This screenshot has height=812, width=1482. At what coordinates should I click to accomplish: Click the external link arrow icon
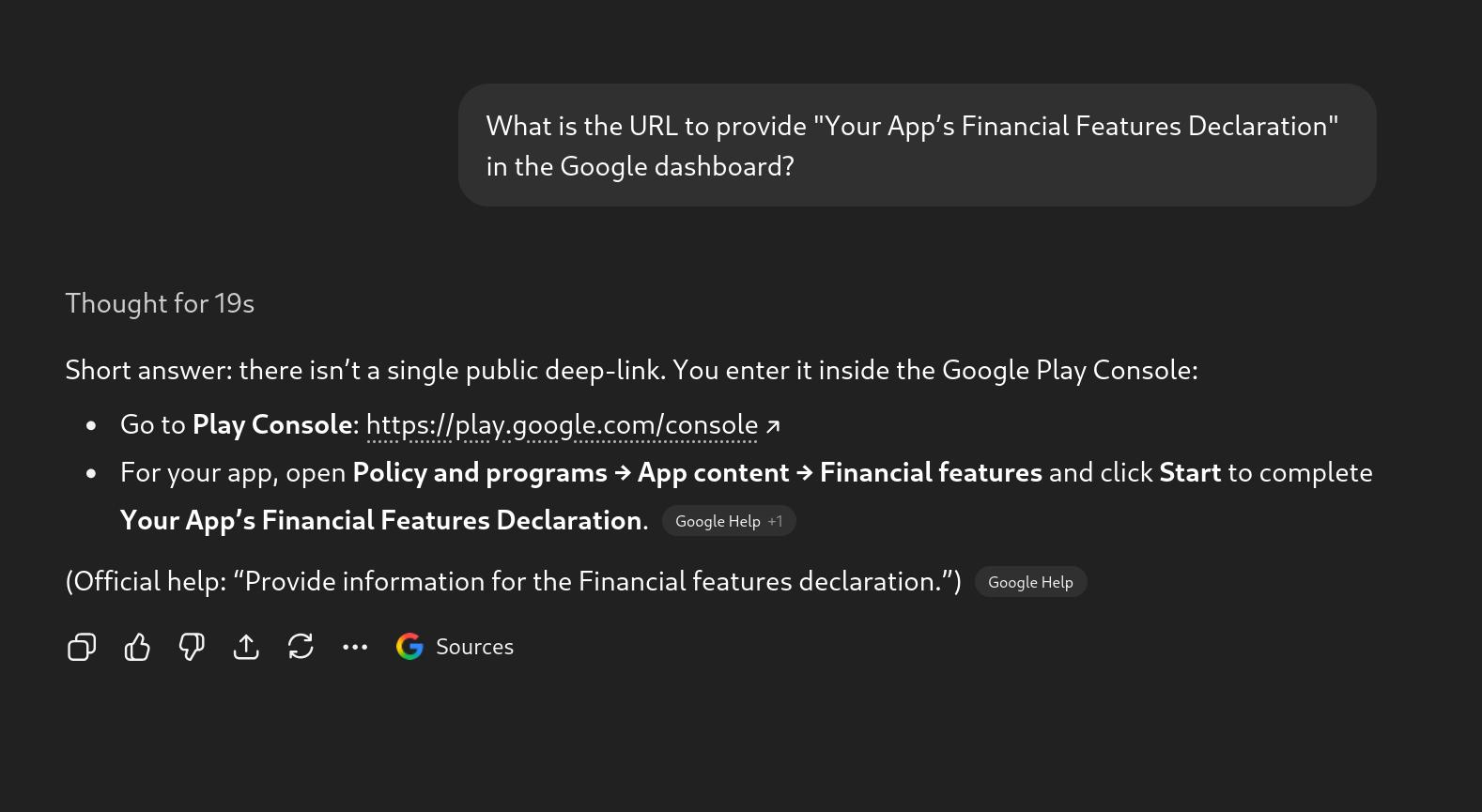tap(773, 426)
